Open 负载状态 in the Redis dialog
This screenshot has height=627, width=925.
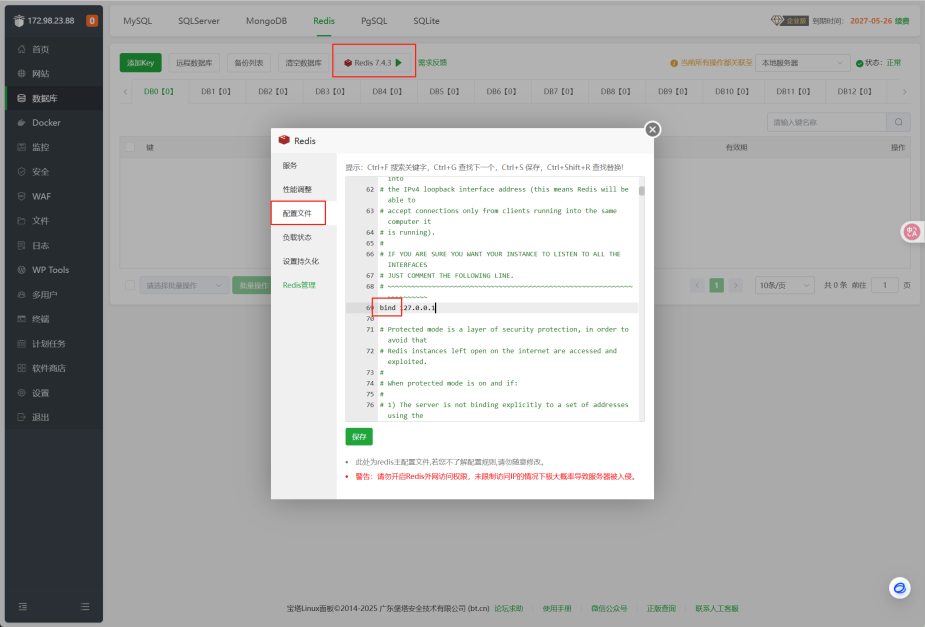point(303,237)
